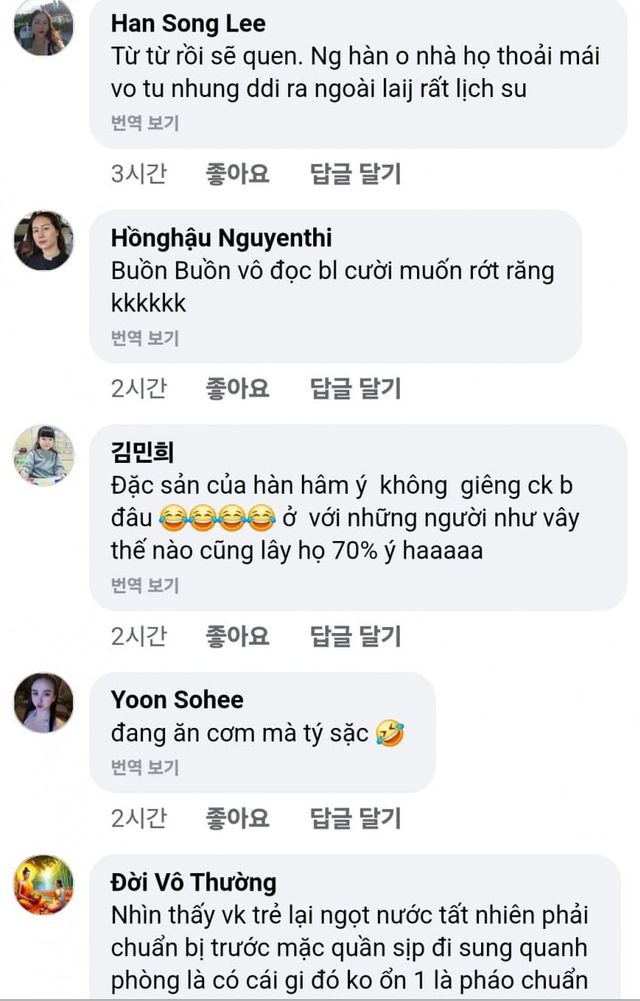640x1001 pixels.
Task: Show translation for Yoon Sohee's comment
Action: pyautogui.click(x=145, y=768)
